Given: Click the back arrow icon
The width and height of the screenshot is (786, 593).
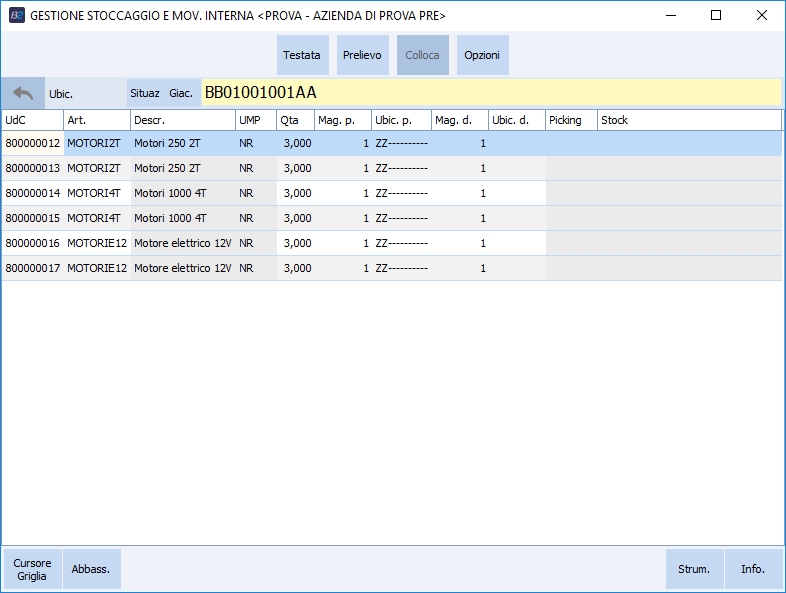Looking at the screenshot, I should [x=23, y=93].
